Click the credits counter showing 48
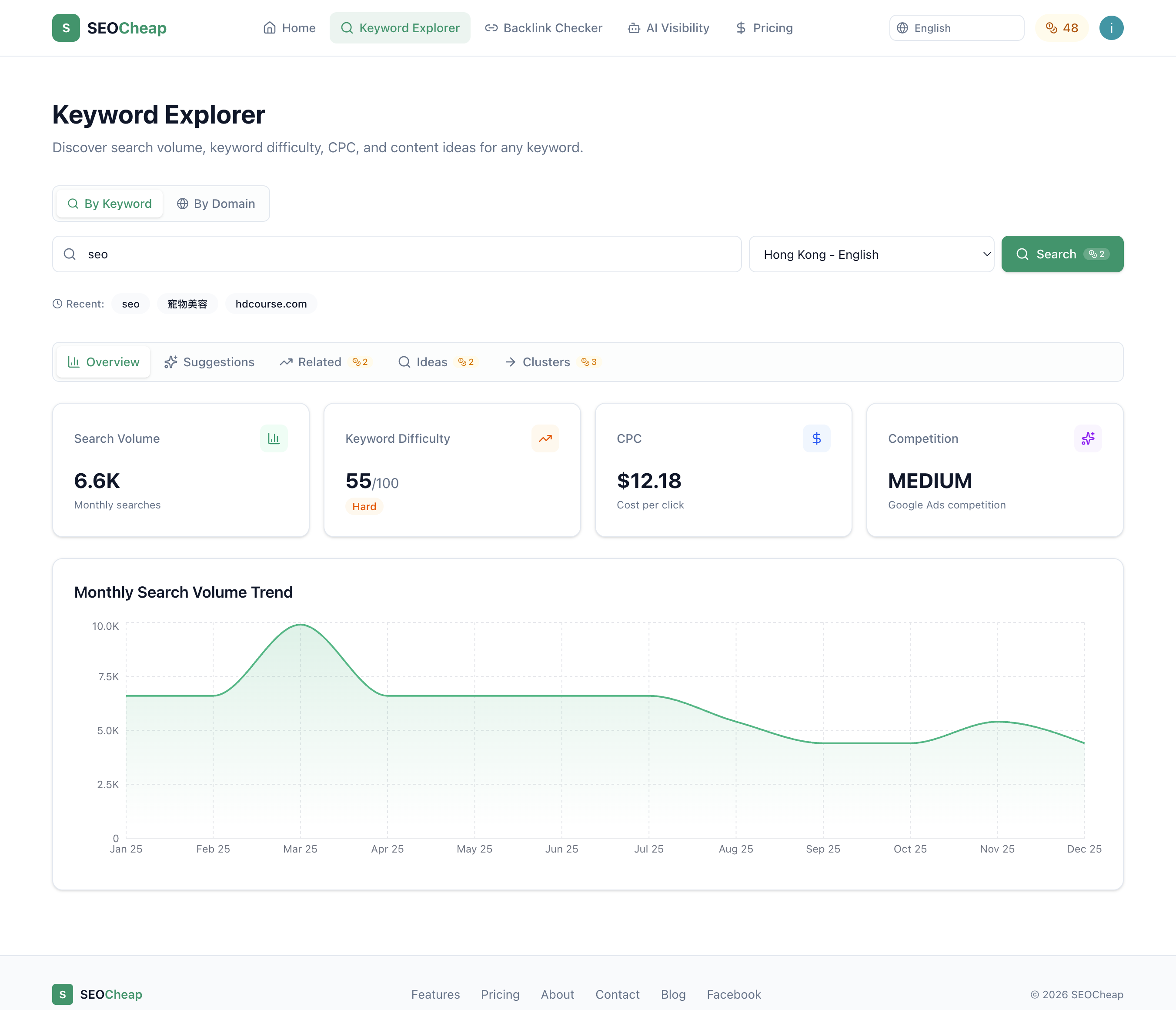Image resolution: width=1176 pixels, height=1010 pixels. 1061,27
